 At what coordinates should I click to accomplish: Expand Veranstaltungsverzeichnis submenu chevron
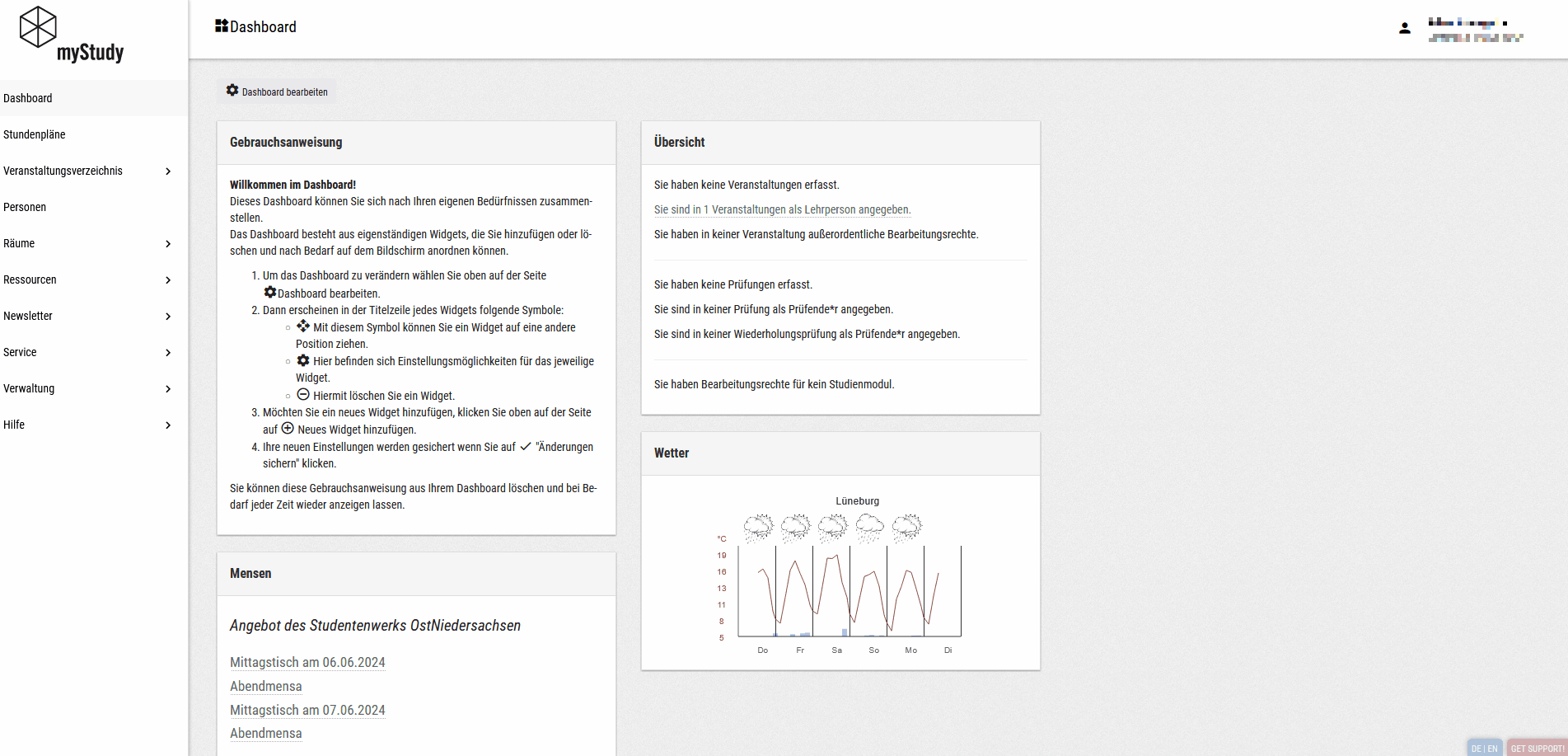pyautogui.click(x=168, y=171)
